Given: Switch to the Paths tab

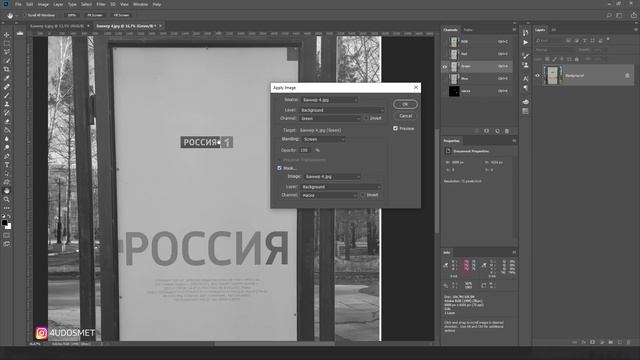Looking at the screenshot, I should tap(468, 30).
